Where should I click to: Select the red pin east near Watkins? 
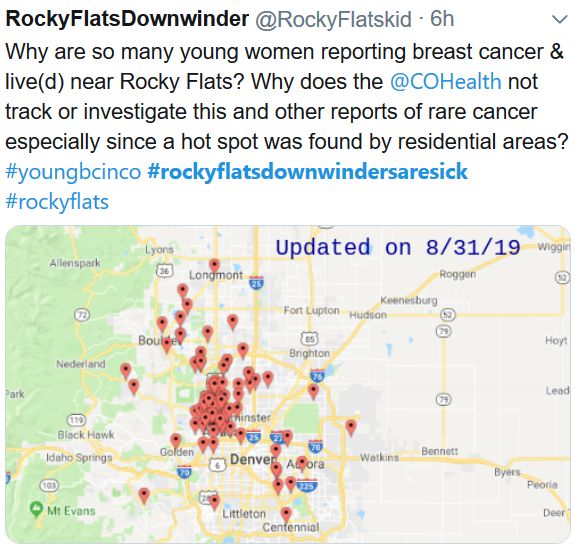tap(351, 428)
